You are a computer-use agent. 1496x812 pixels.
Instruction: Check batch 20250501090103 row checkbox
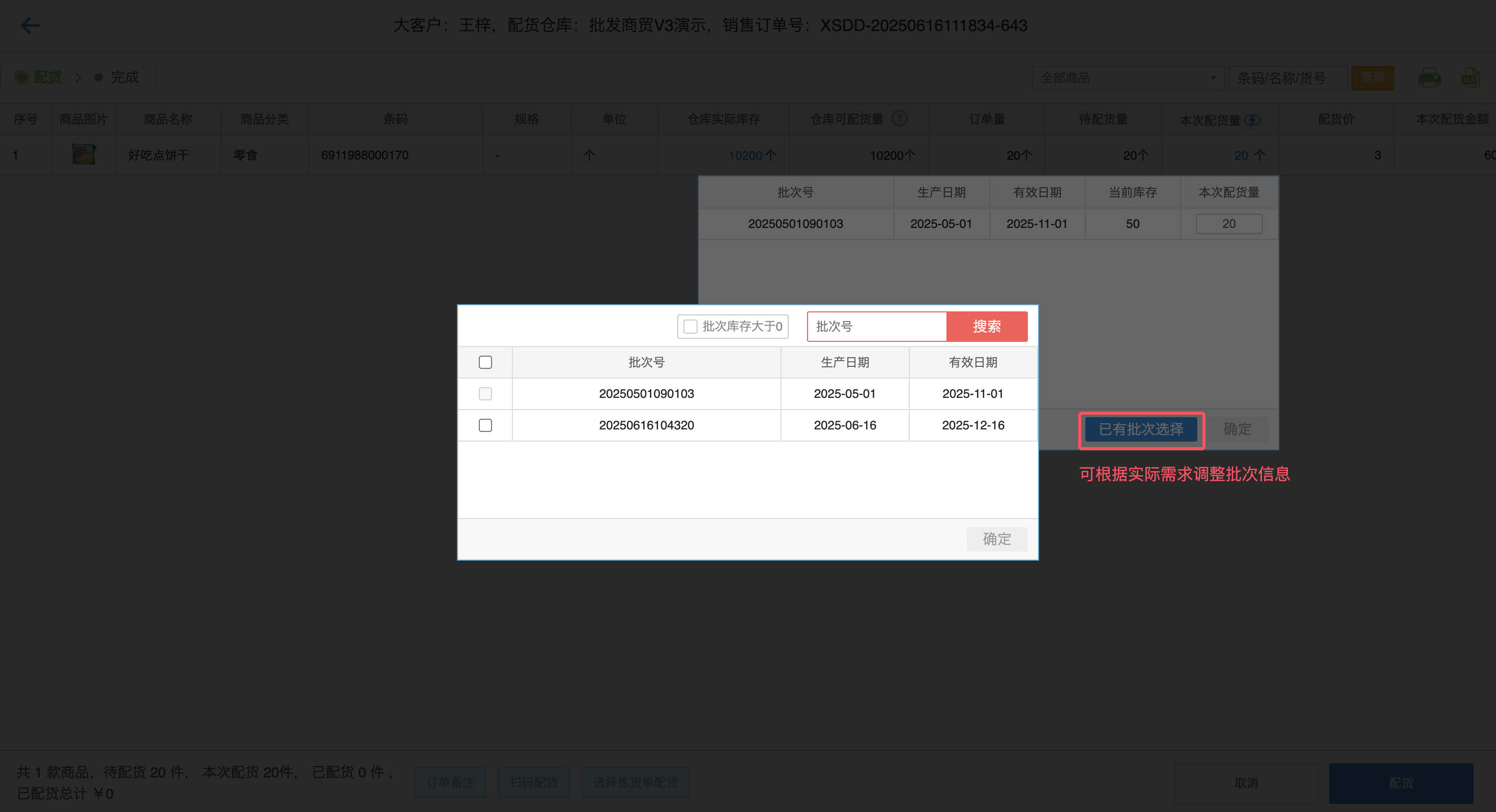click(x=485, y=394)
